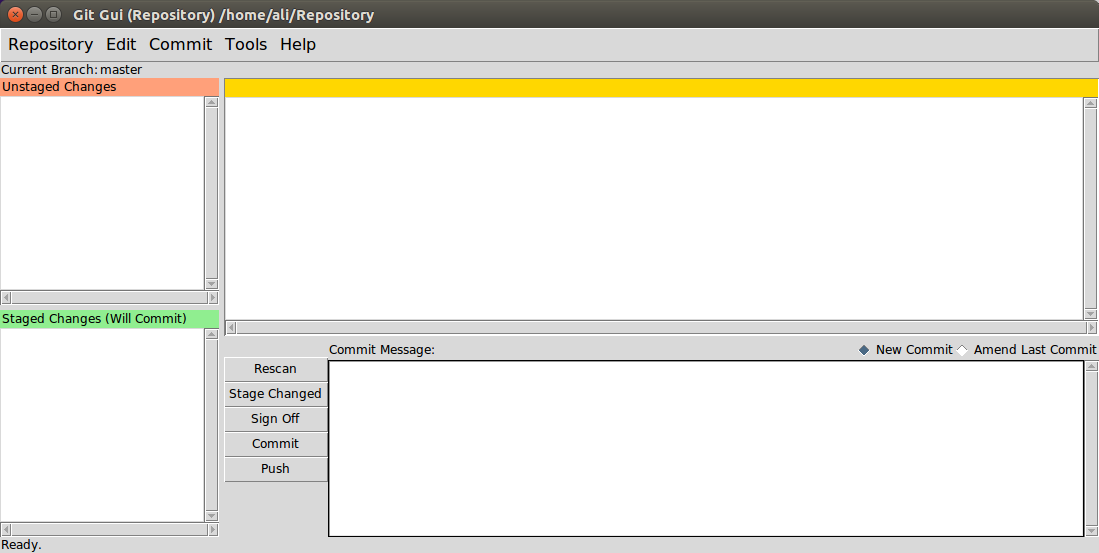This screenshot has height=553, width=1099.
Task: Click up arrow of diff pane scrollbar
Action: click(x=1091, y=103)
